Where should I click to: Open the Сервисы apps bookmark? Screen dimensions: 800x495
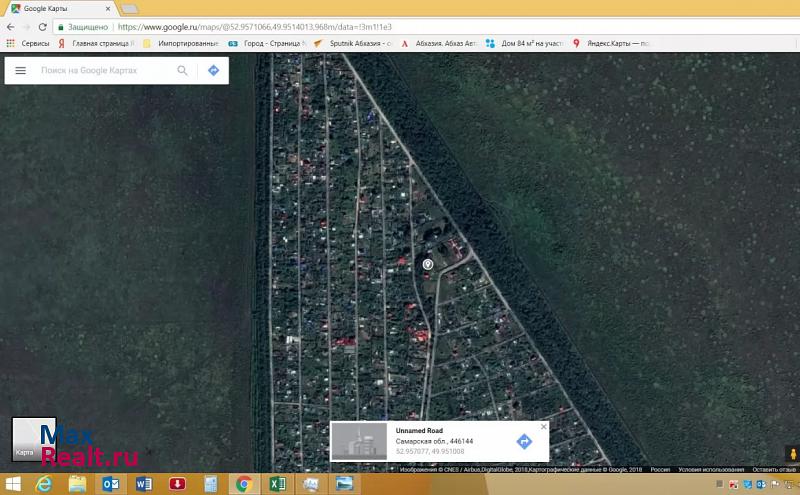tap(28, 44)
